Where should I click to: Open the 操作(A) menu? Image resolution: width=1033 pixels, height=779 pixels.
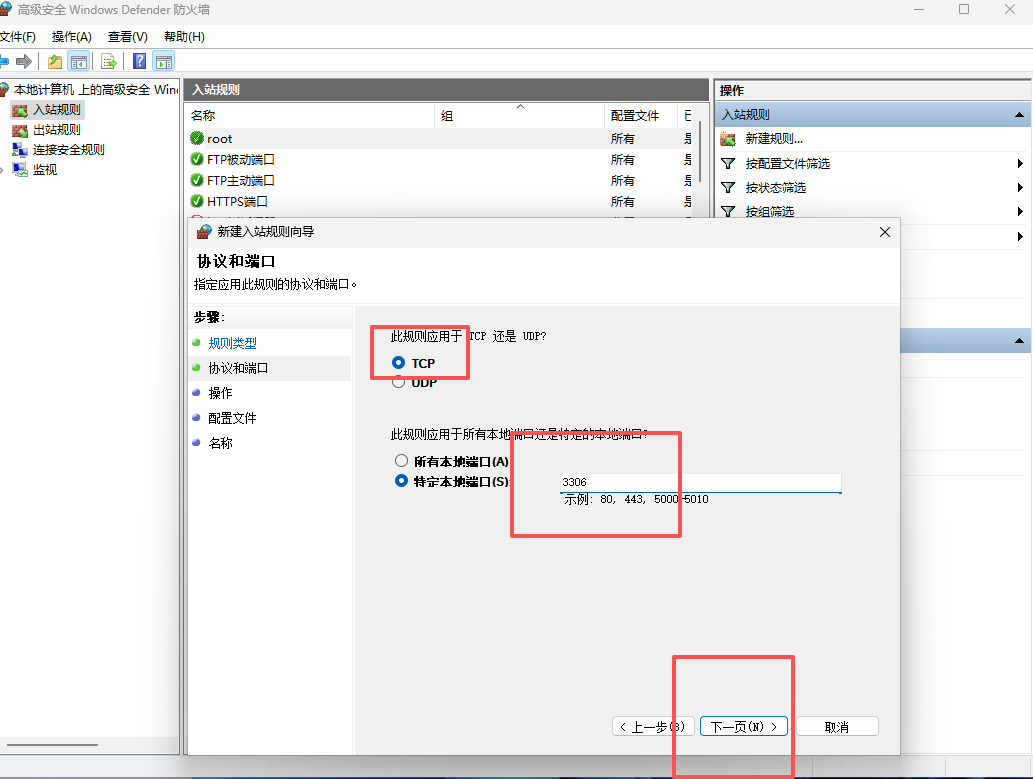(72, 37)
